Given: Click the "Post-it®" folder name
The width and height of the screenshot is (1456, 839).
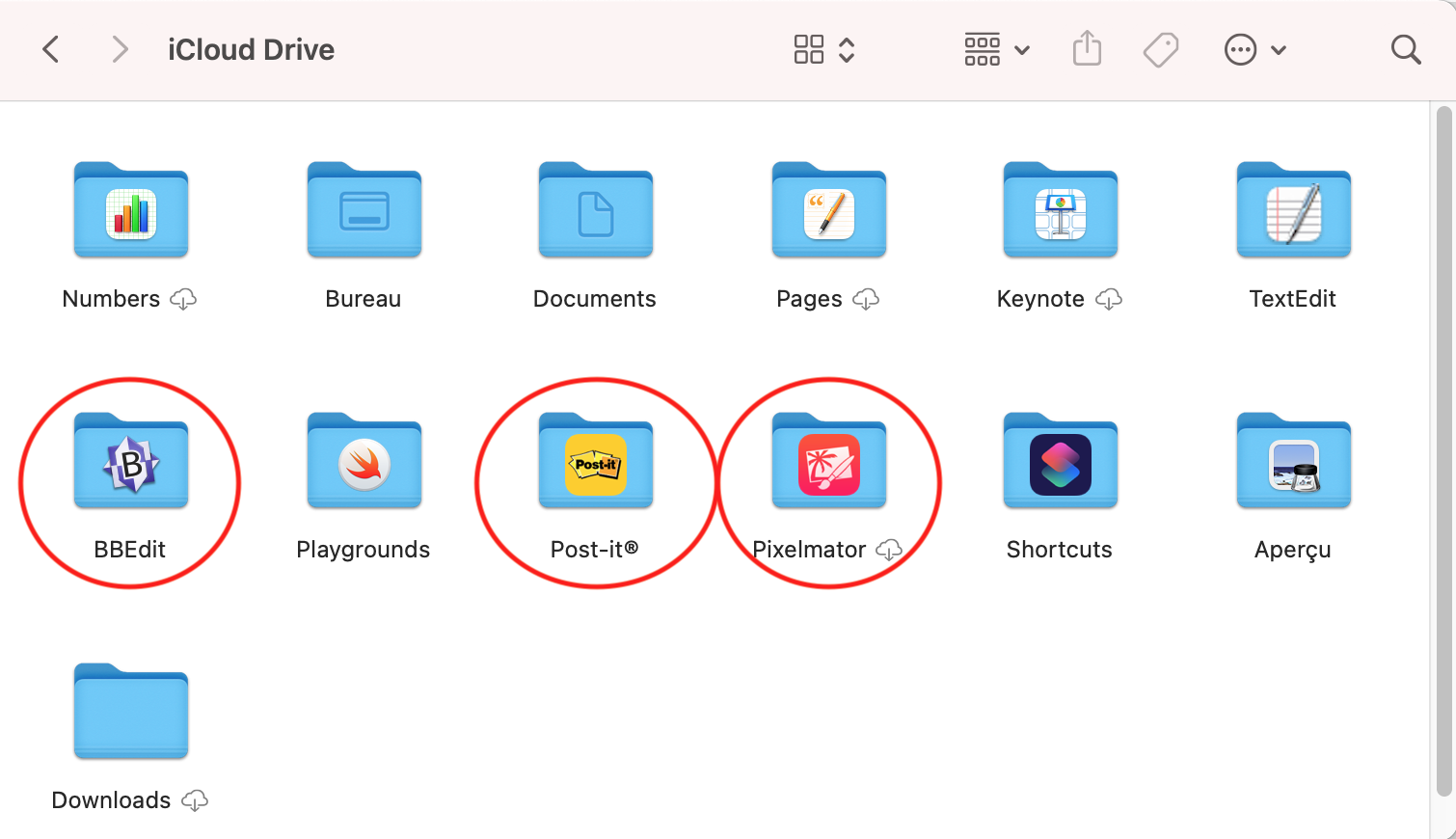Looking at the screenshot, I should (595, 550).
